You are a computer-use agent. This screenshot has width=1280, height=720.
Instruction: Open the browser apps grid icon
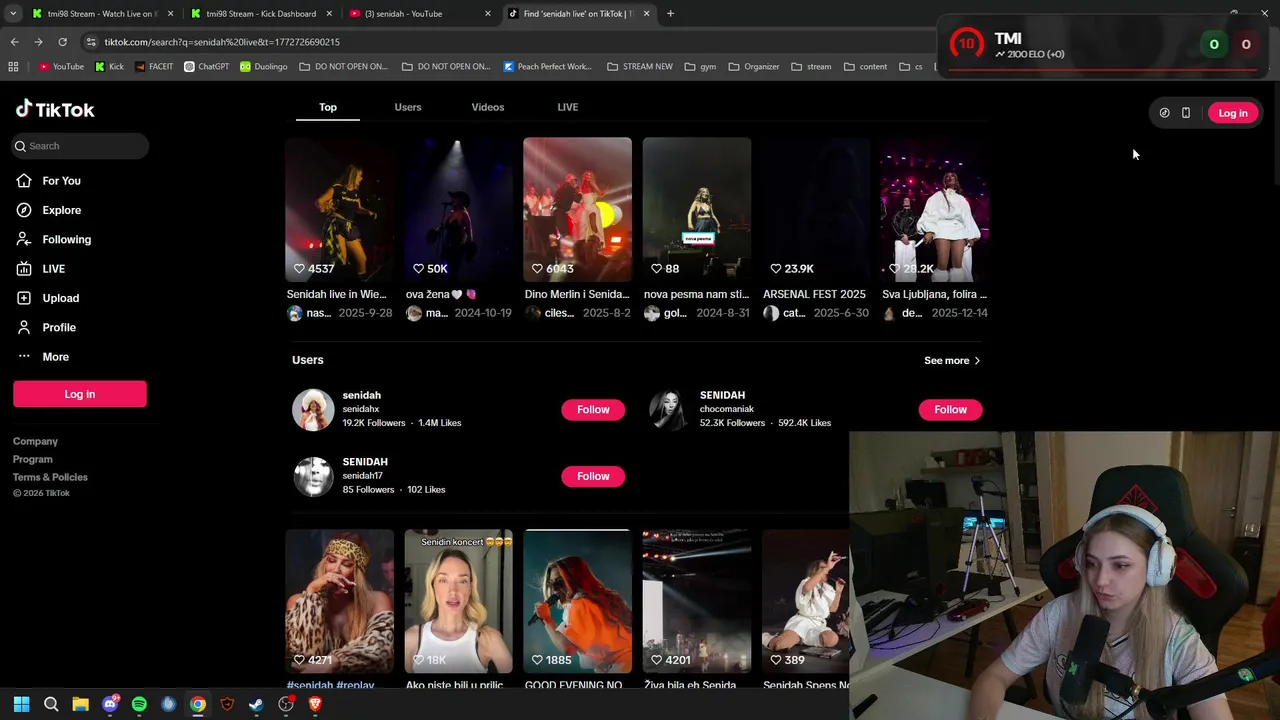(13, 67)
